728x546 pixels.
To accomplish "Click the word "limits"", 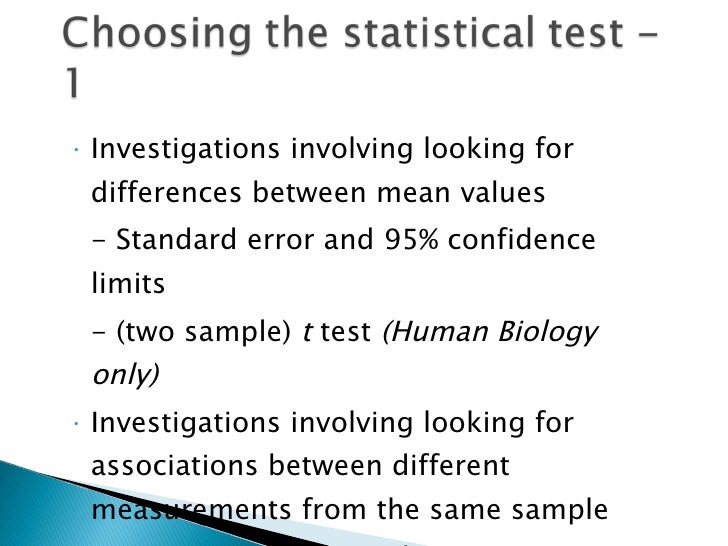I will pyautogui.click(x=128, y=283).
